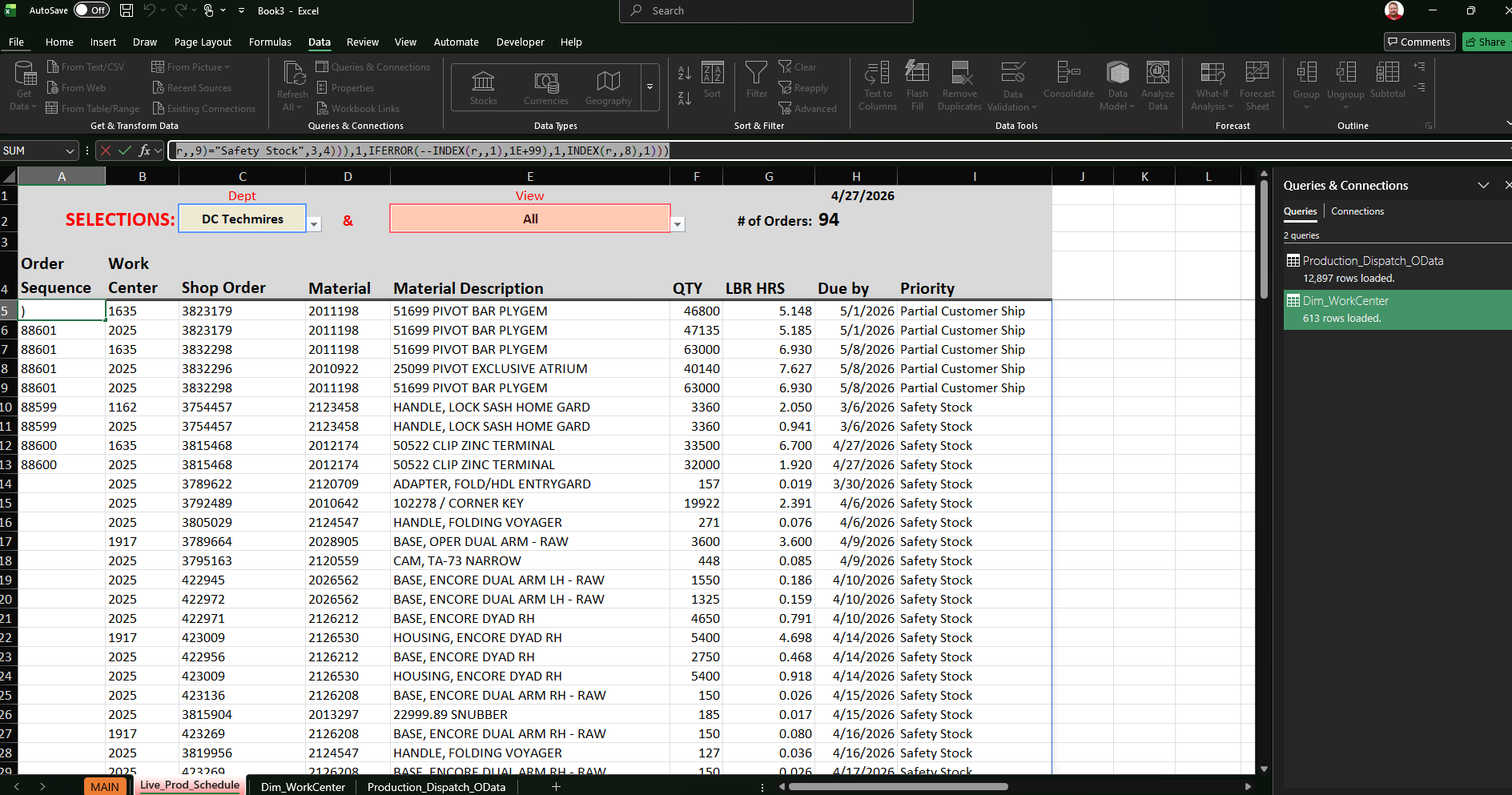Click Queries & Connections ribbon button
1512x795 pixels.
click(x=373, y=67)
